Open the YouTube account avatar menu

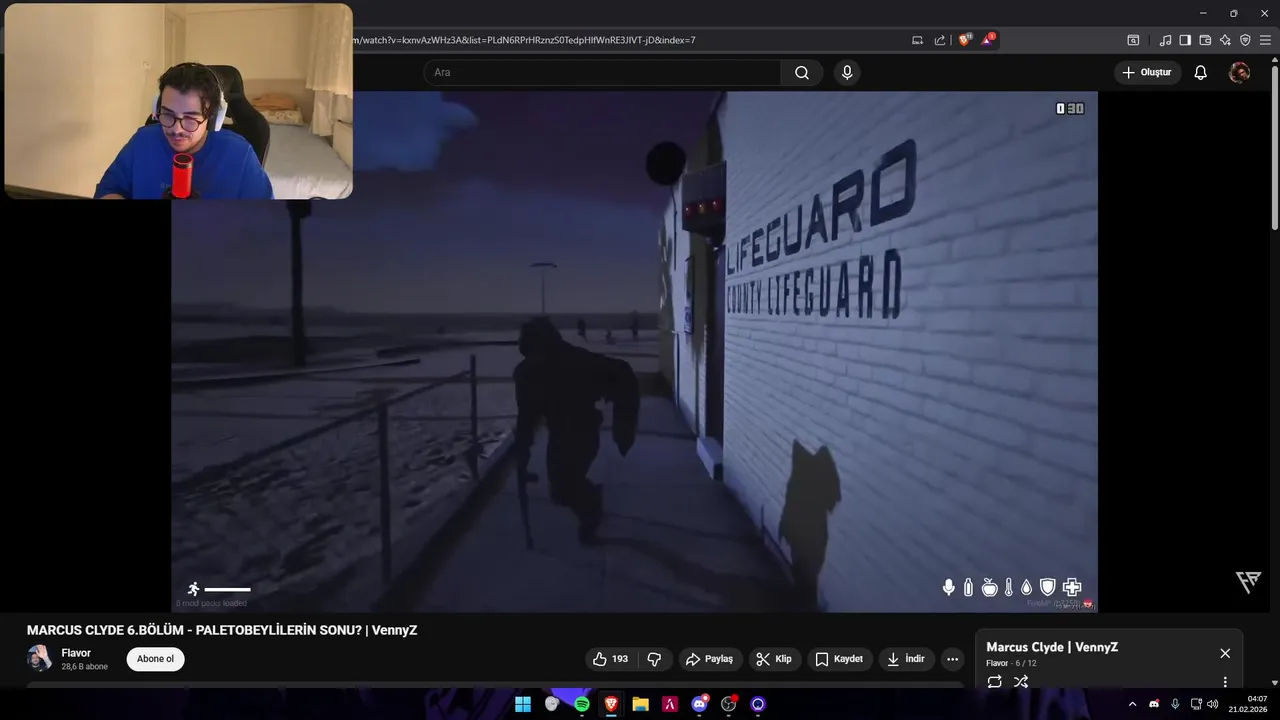click(1239, 73)
